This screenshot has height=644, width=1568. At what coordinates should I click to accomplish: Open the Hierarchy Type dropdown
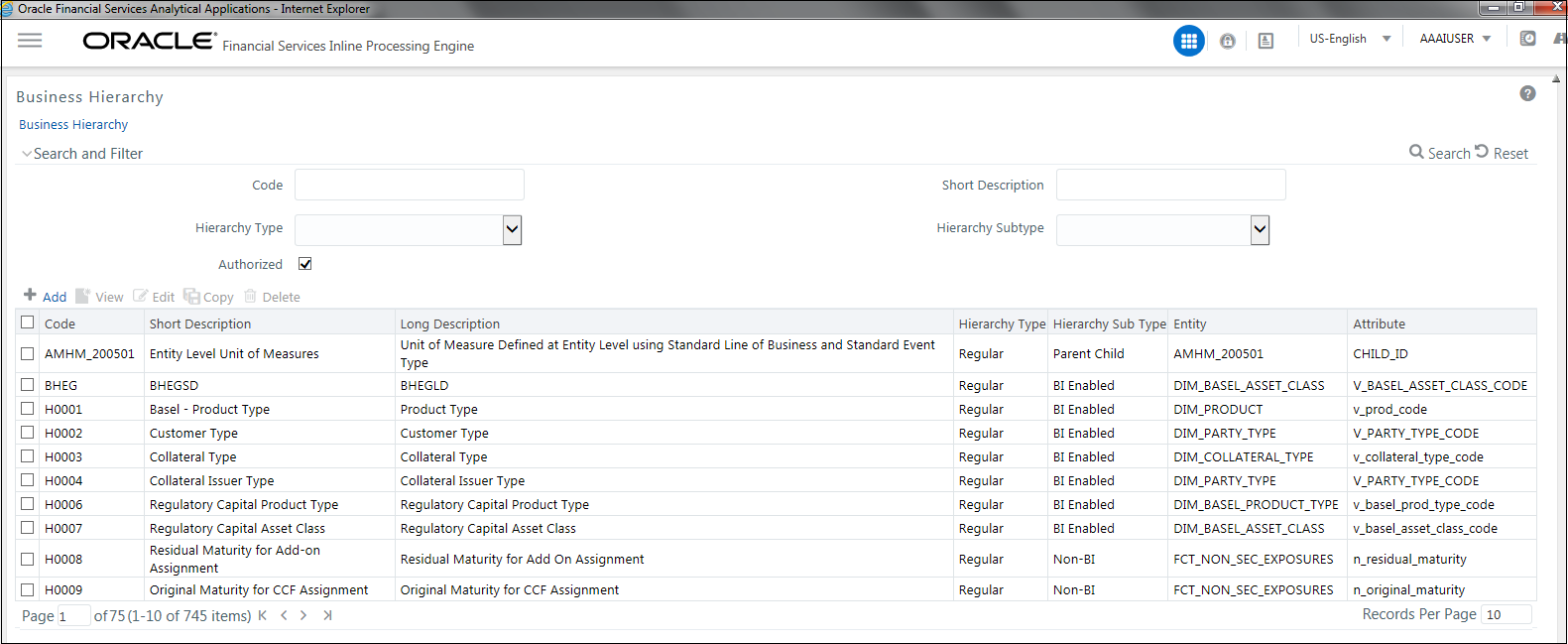tap(512, 230)
